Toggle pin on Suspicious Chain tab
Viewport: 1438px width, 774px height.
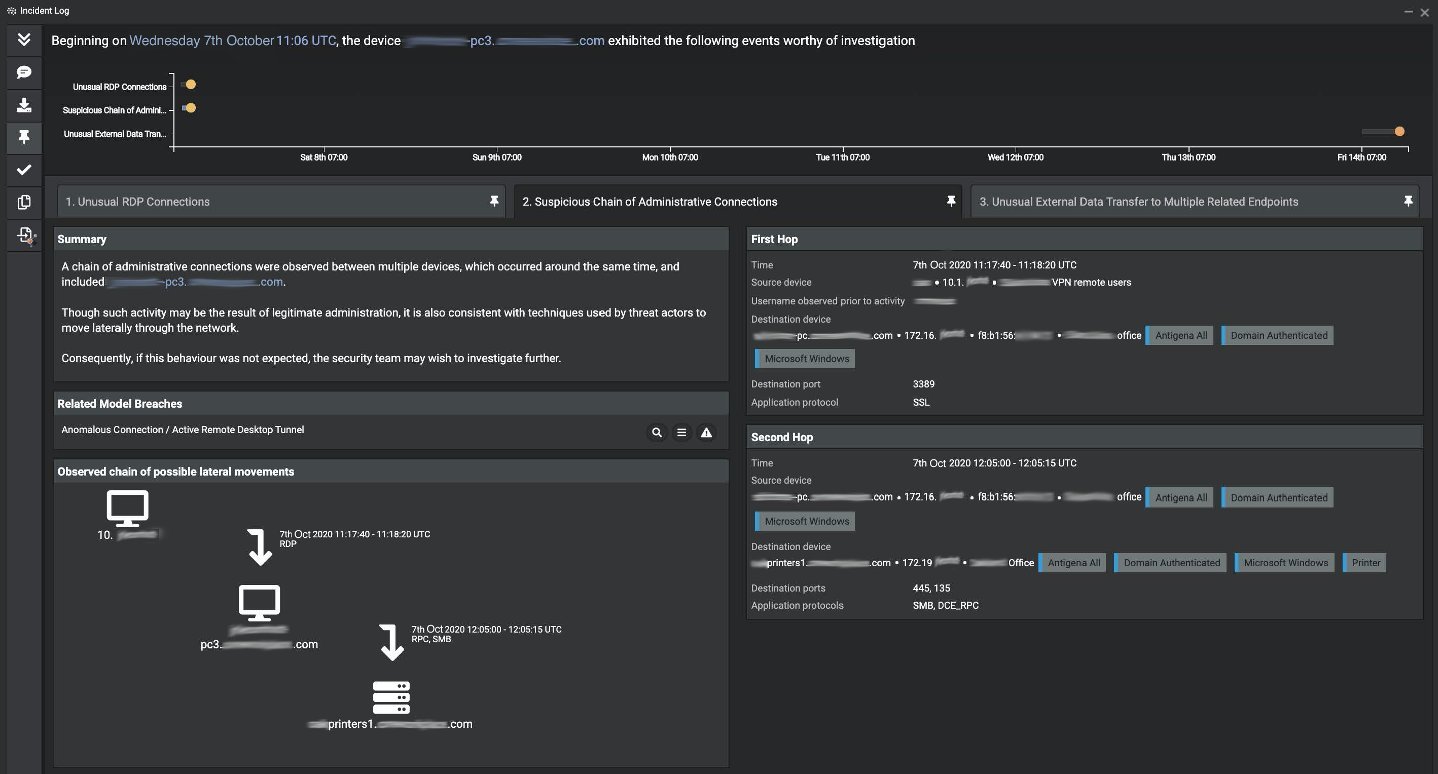[951, 201]
